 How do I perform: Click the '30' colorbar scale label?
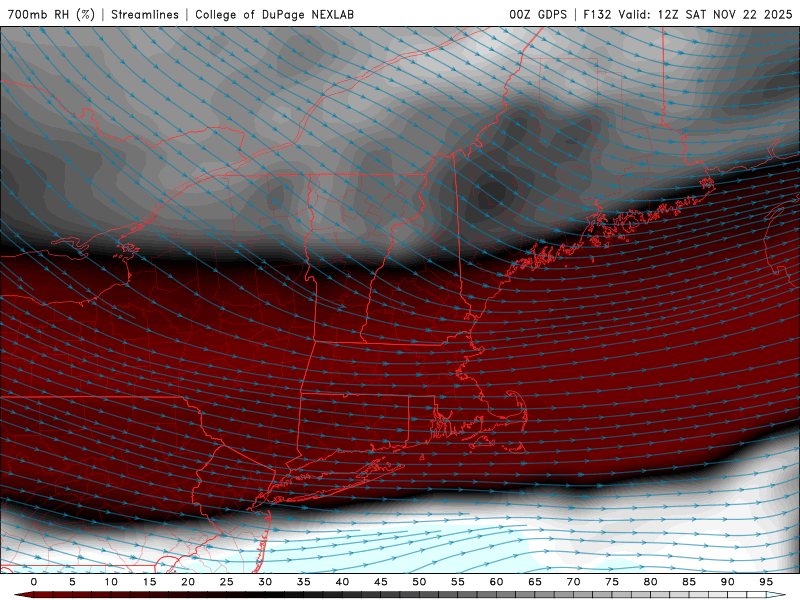pyautogui.click(x=265, y=582)
